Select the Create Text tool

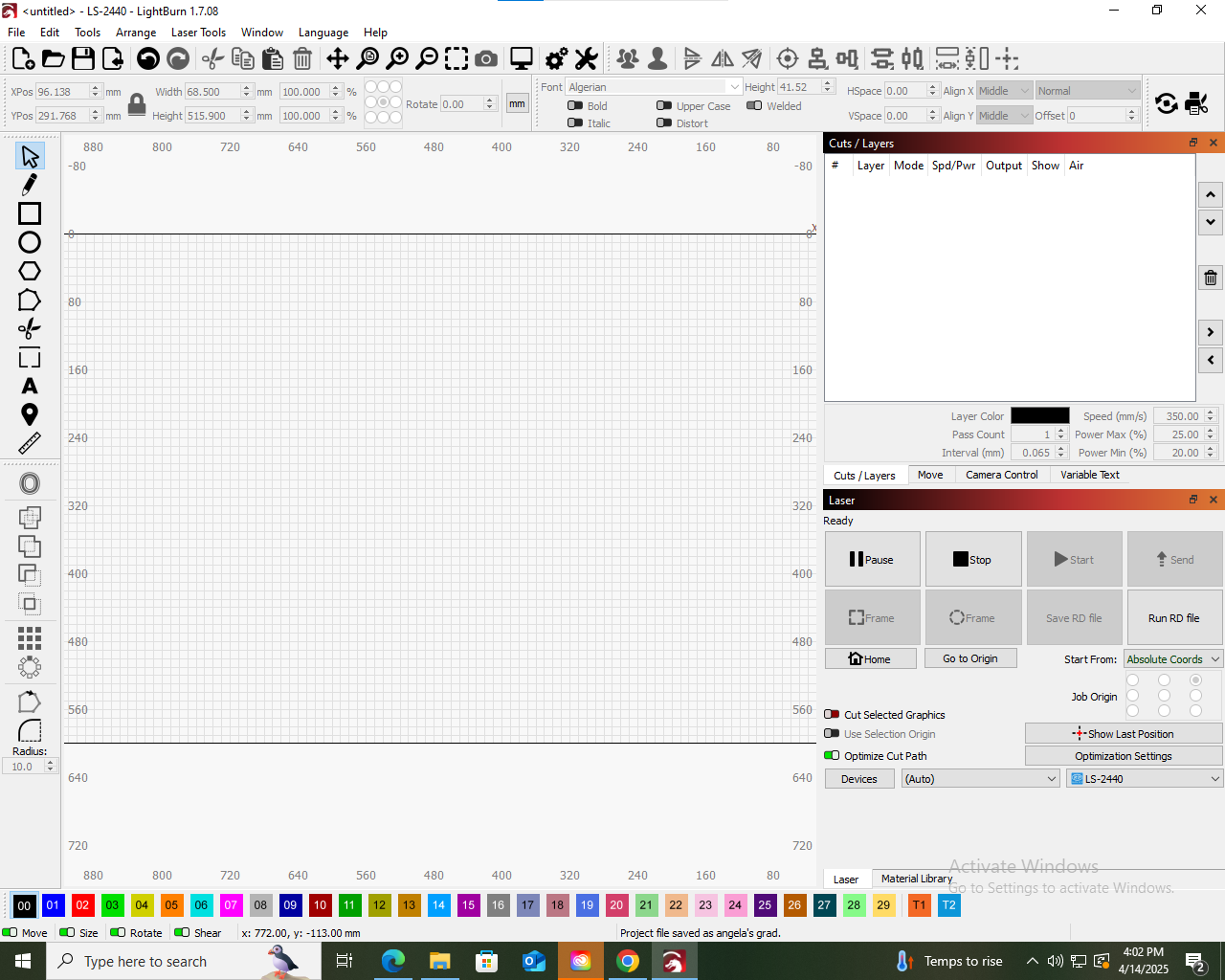pos(29,387)
